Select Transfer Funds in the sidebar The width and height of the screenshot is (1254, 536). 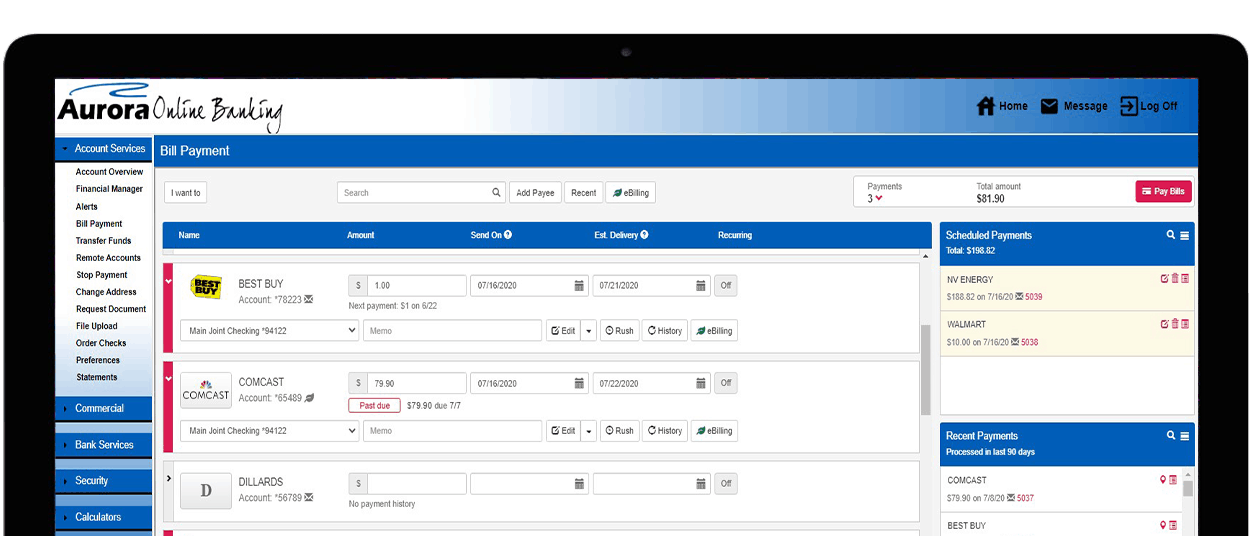click(x=103, y=241)
